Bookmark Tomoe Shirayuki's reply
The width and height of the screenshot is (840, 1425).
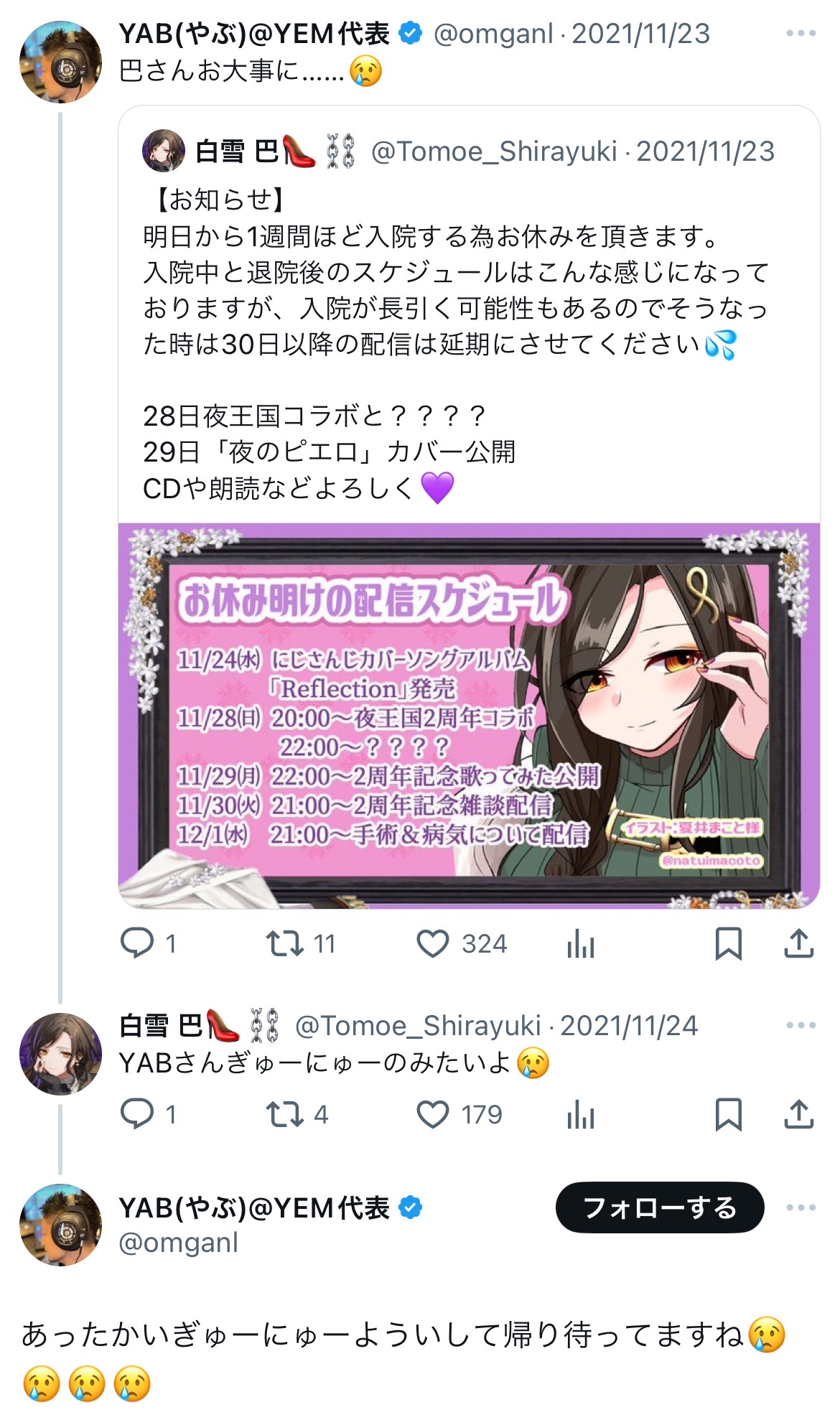(729, 1114)
